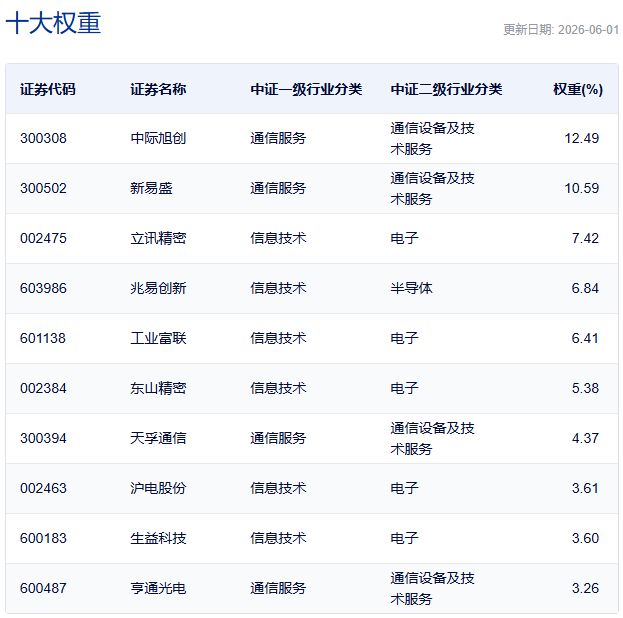This screenshot has height=618, width=623.
Task: Select stock name 东山精密
Action: click(158, 388)
